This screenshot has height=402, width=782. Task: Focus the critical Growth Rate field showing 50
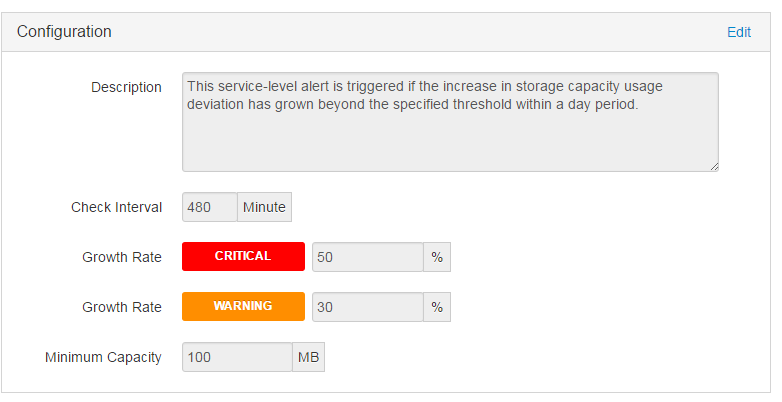tap(367, 257)
